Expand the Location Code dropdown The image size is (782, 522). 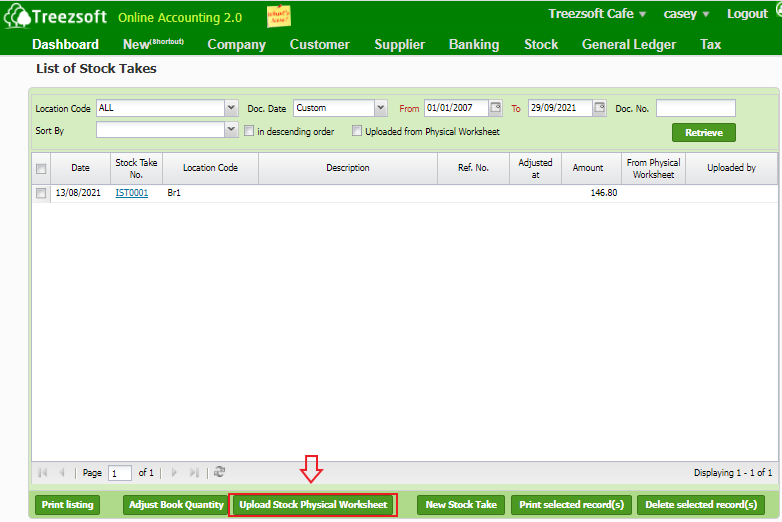(x=231, y=108)
